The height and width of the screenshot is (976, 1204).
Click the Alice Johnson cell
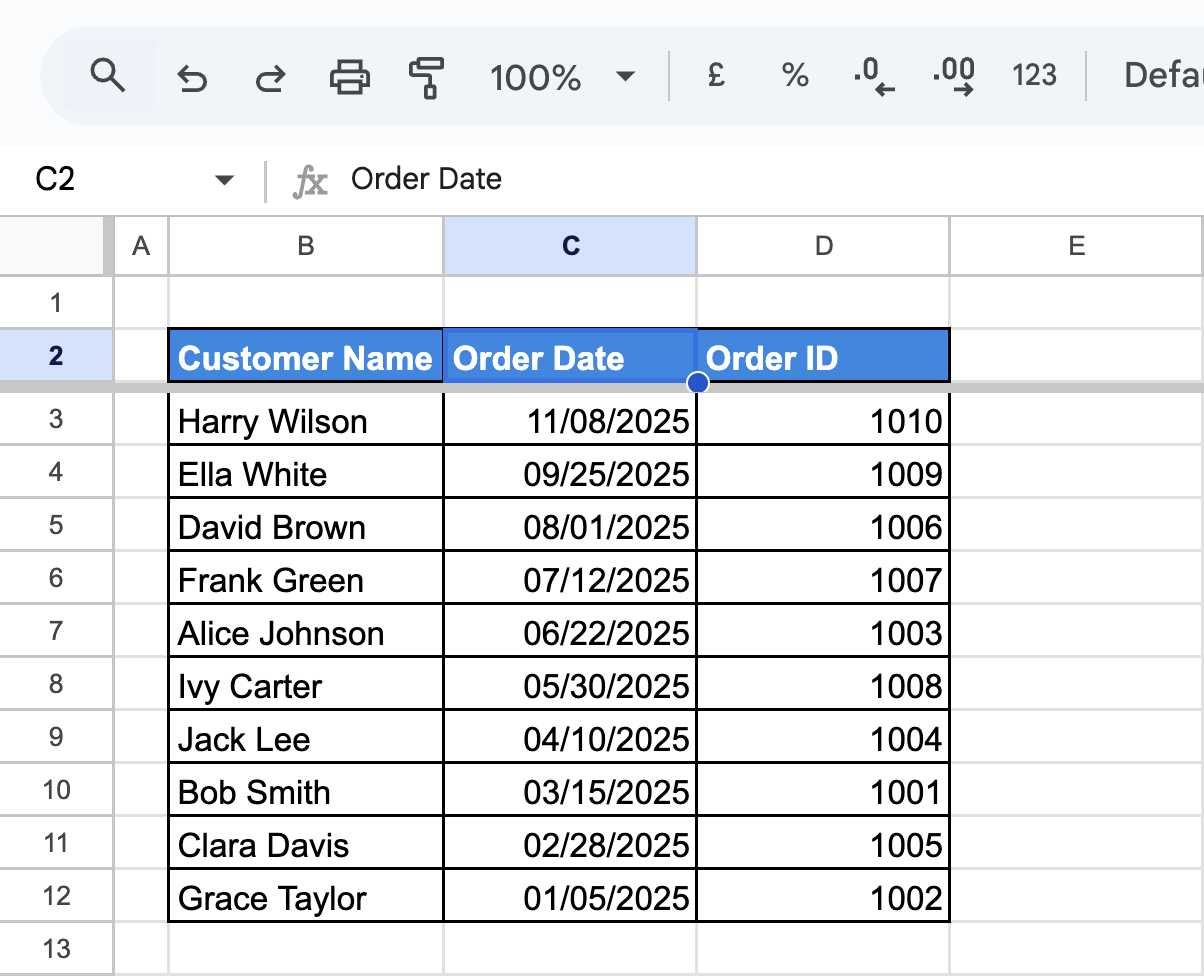[306, 632]
